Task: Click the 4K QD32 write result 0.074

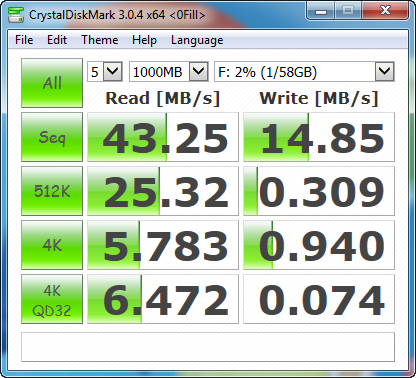Action: pyautogui.click(x=319, y=299)
